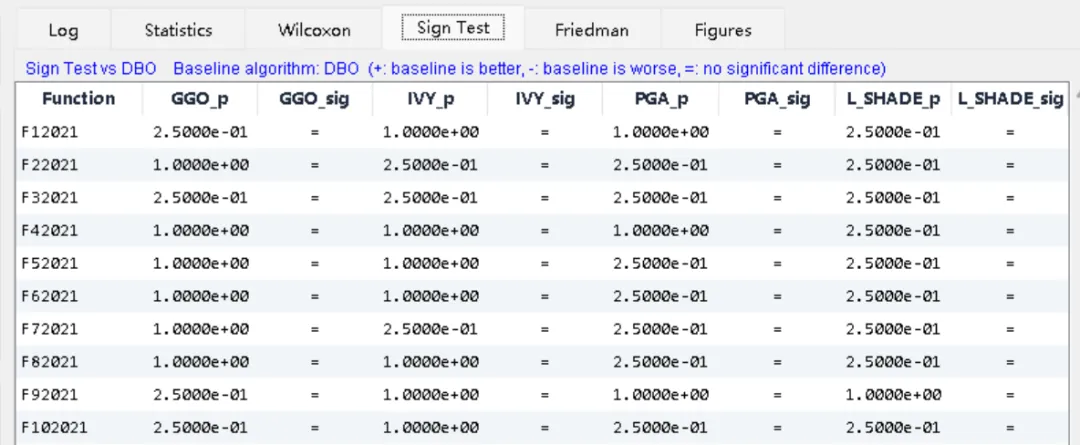Open the Statistics tab
The image size is (1080, 445).
click(x=178, y=30)
